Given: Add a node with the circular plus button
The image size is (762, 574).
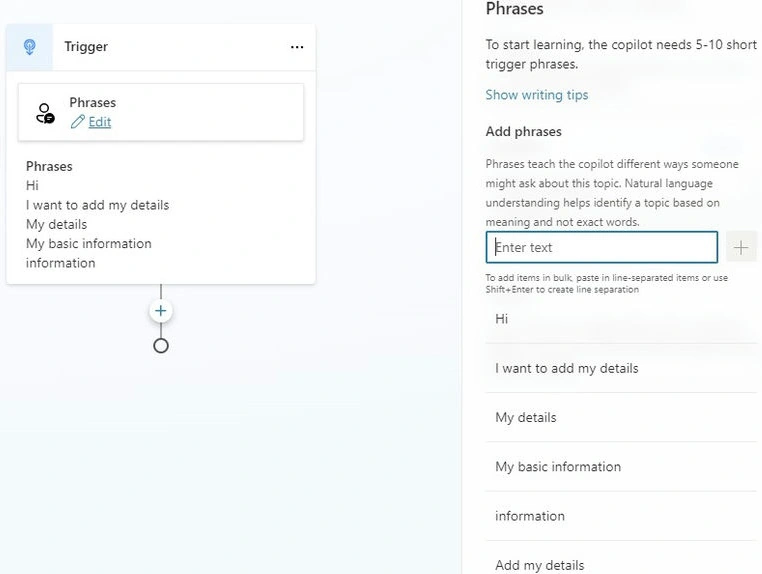Looking at the screenshot, I should [x=160, y=311].
